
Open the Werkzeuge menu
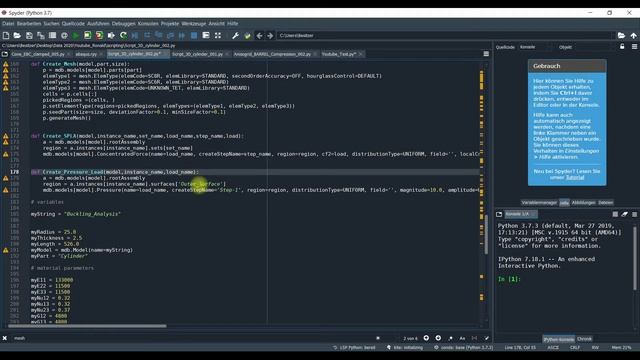click(x=193, y=24)
